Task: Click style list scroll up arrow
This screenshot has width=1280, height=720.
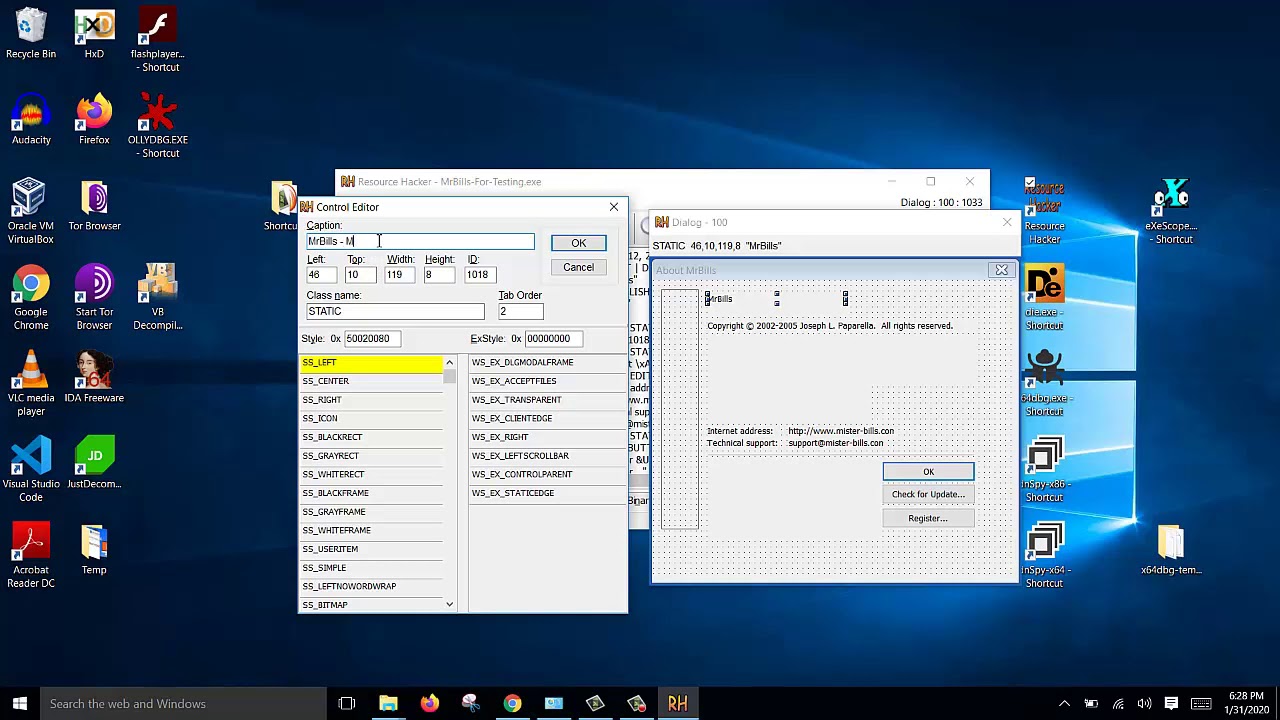Action: [449, 362]
